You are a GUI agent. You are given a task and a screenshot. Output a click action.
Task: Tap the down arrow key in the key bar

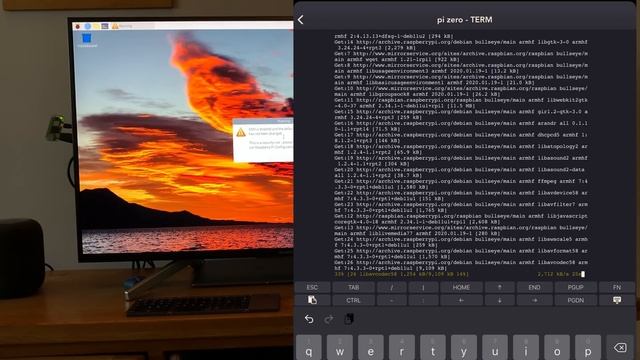click(x=499, y=300)
